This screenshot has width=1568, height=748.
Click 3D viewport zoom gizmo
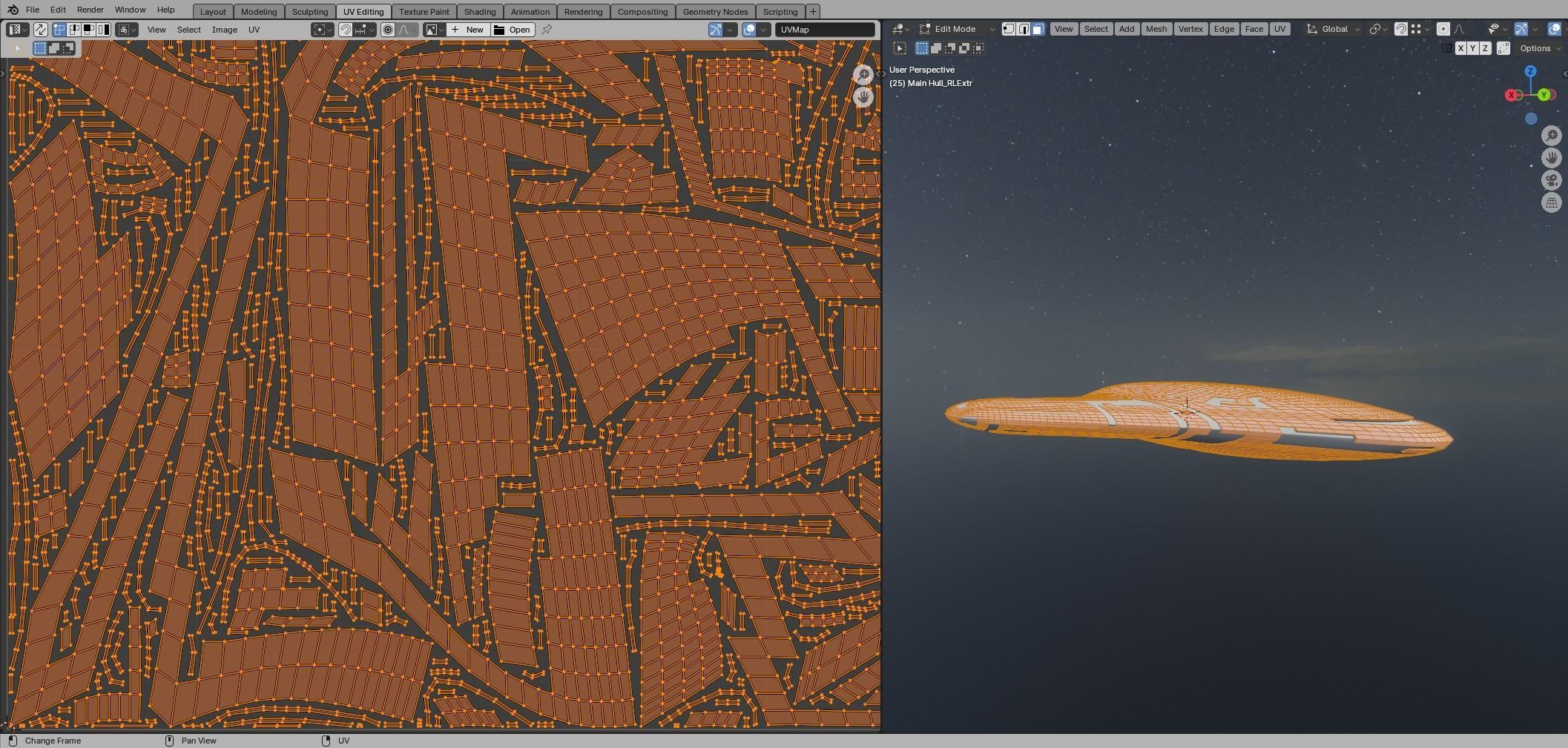coord(1551,136)
